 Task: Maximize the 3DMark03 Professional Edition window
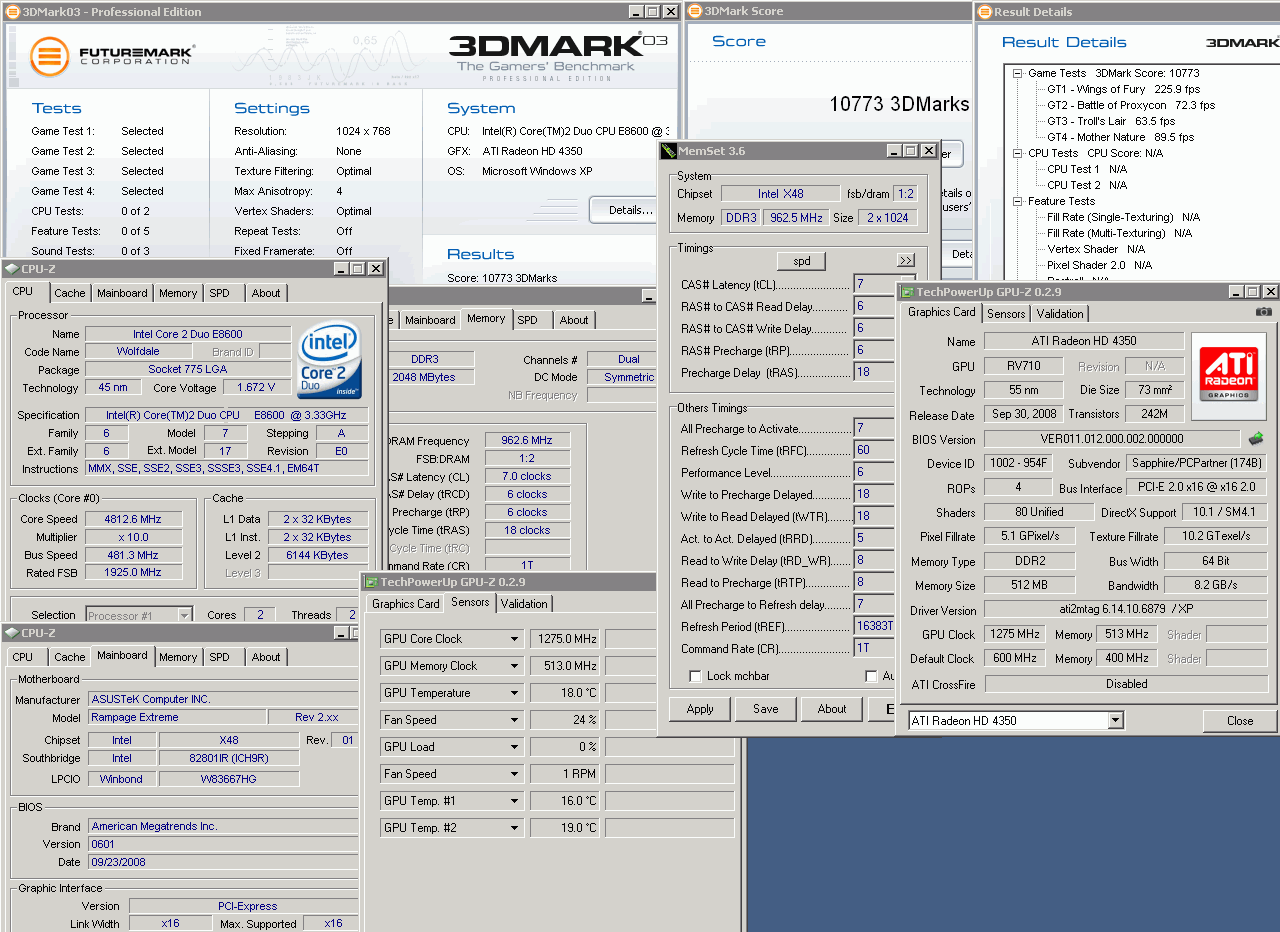coord(653,12)
